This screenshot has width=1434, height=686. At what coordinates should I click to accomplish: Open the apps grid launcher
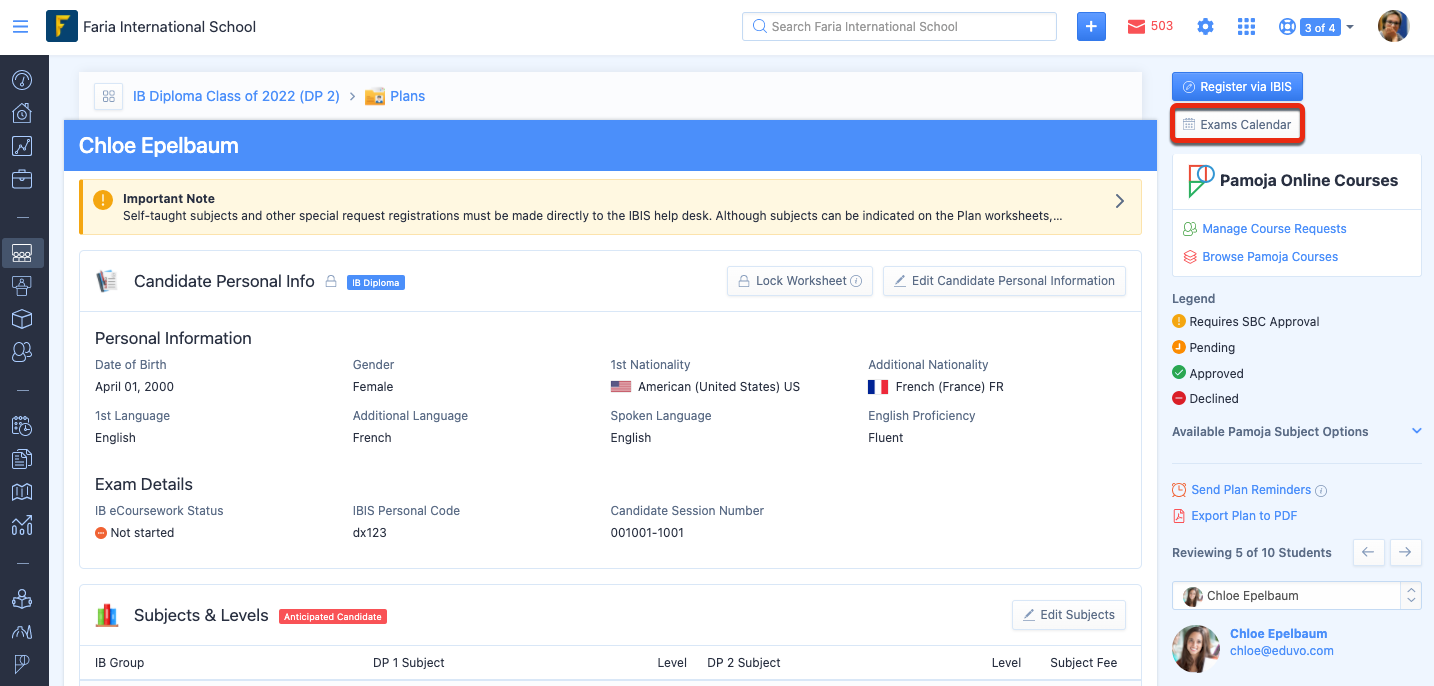pyautogui.click(x=1246, y=27)
